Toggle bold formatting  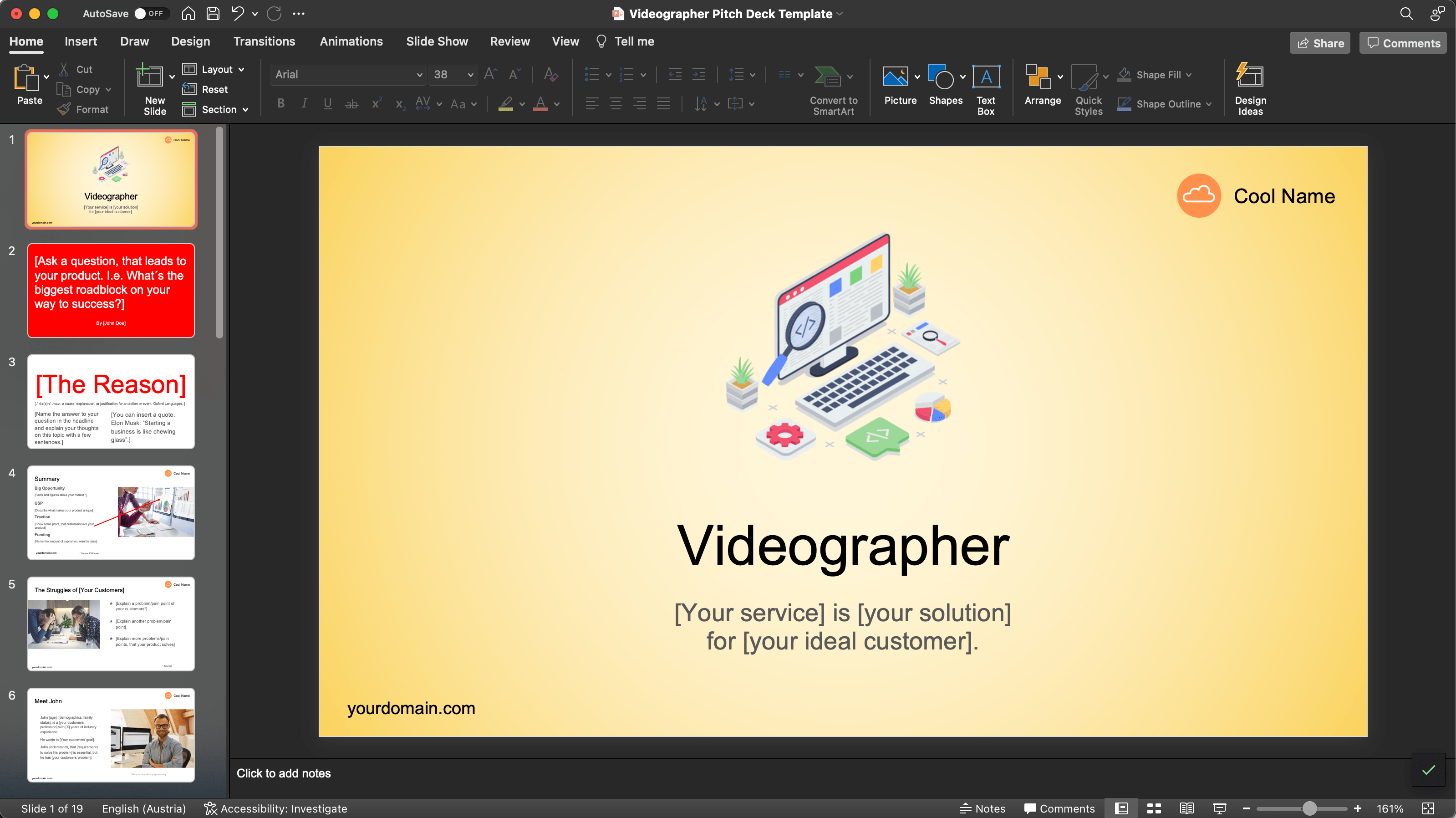pos(280,103)
